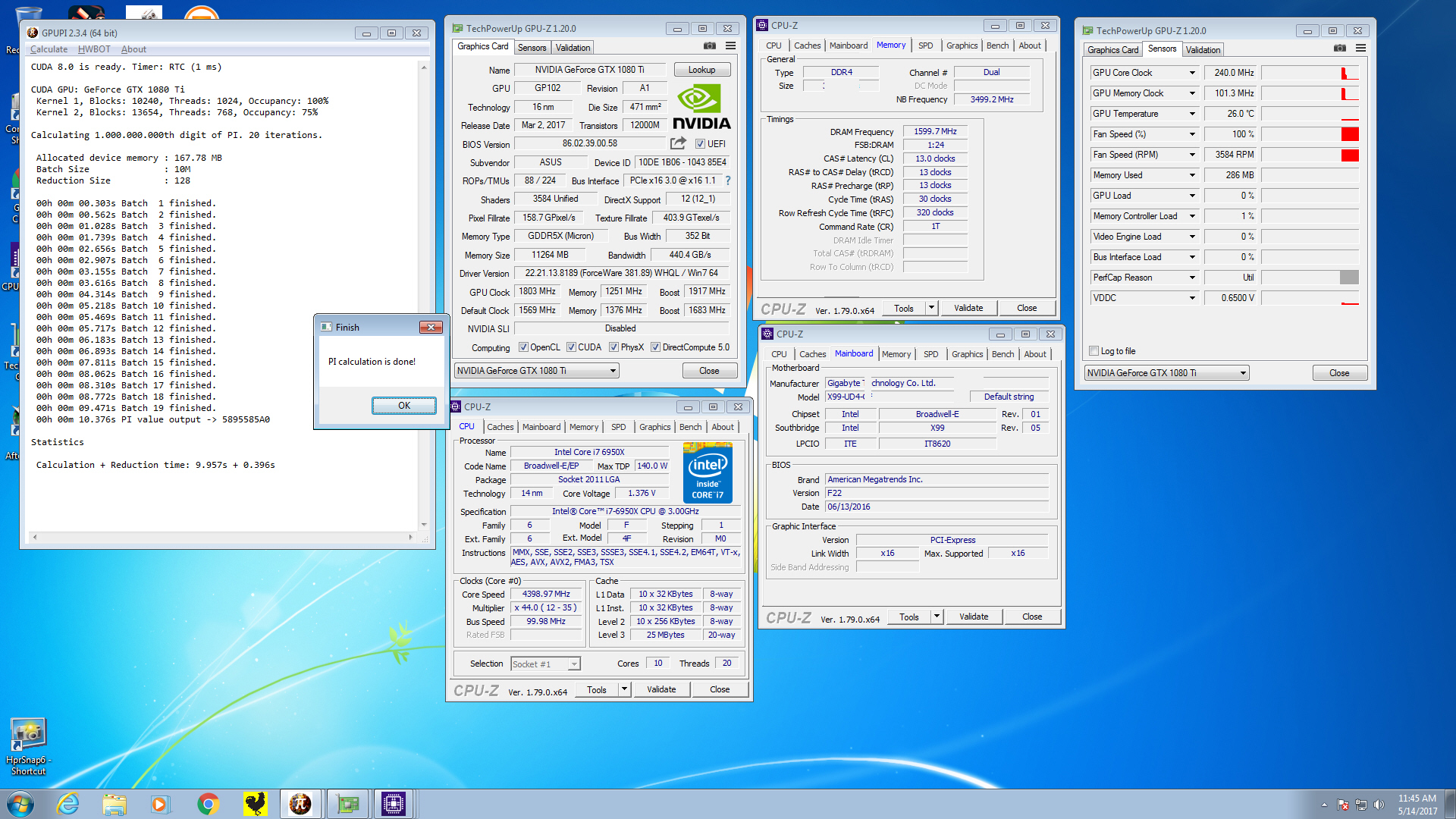Toggle the CUDA checkbox
The image size is (1456, 819).
click(571, 347)
